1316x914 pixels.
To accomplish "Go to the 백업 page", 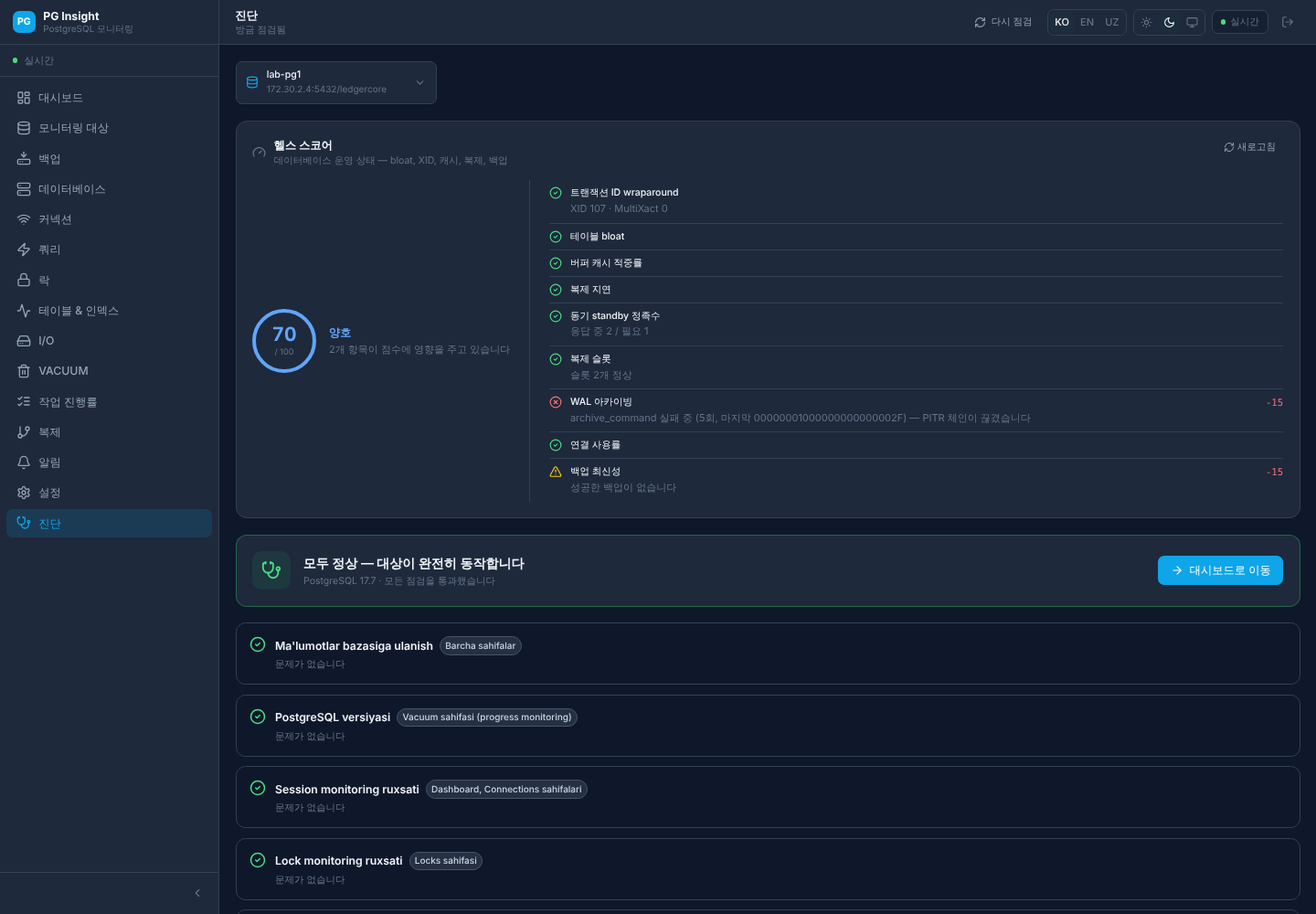I will (x=109, y=159).
